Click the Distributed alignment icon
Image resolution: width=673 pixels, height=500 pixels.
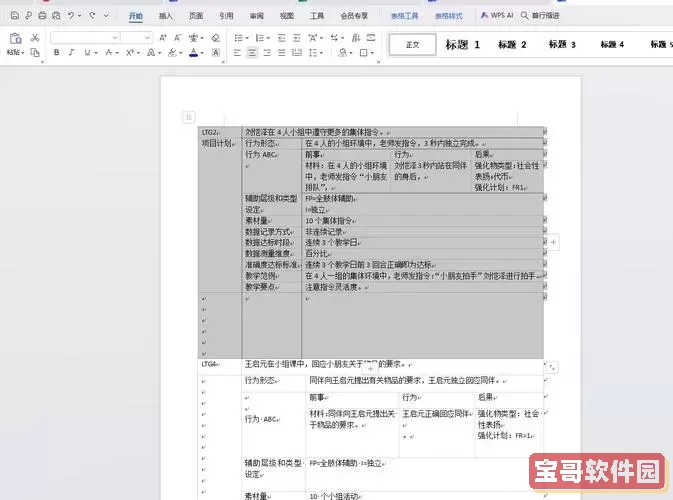click(x=297, y=52)
